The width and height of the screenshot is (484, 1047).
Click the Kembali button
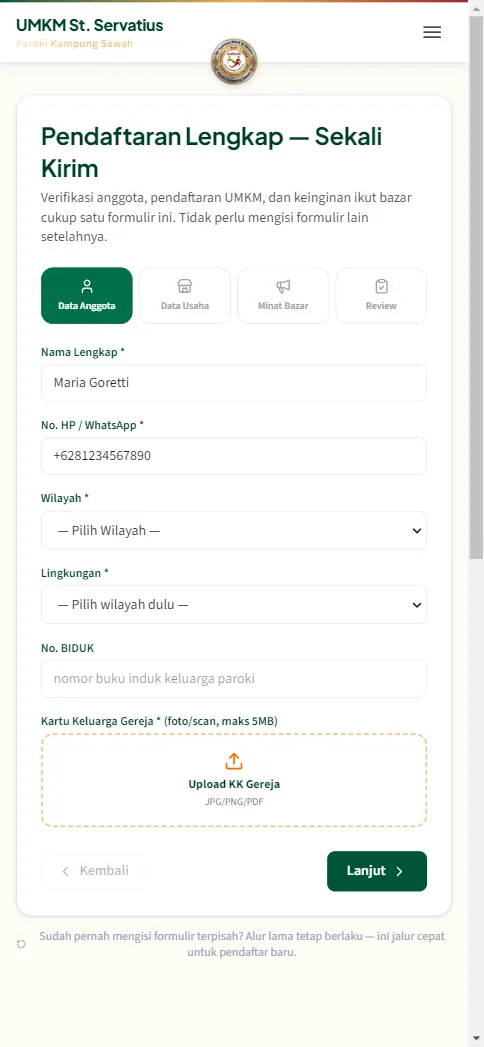(94, 871)
